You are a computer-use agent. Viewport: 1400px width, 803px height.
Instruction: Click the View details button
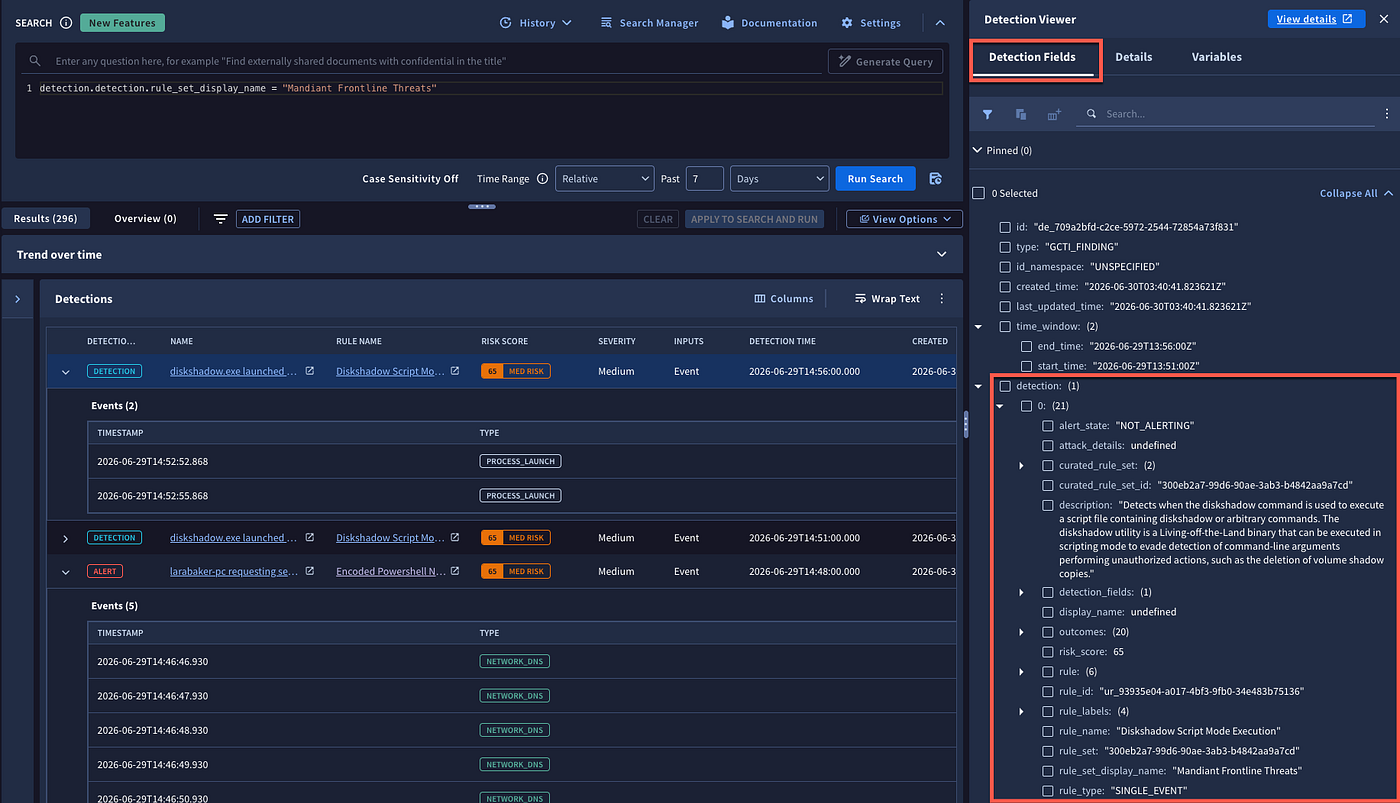point(1315,19)
